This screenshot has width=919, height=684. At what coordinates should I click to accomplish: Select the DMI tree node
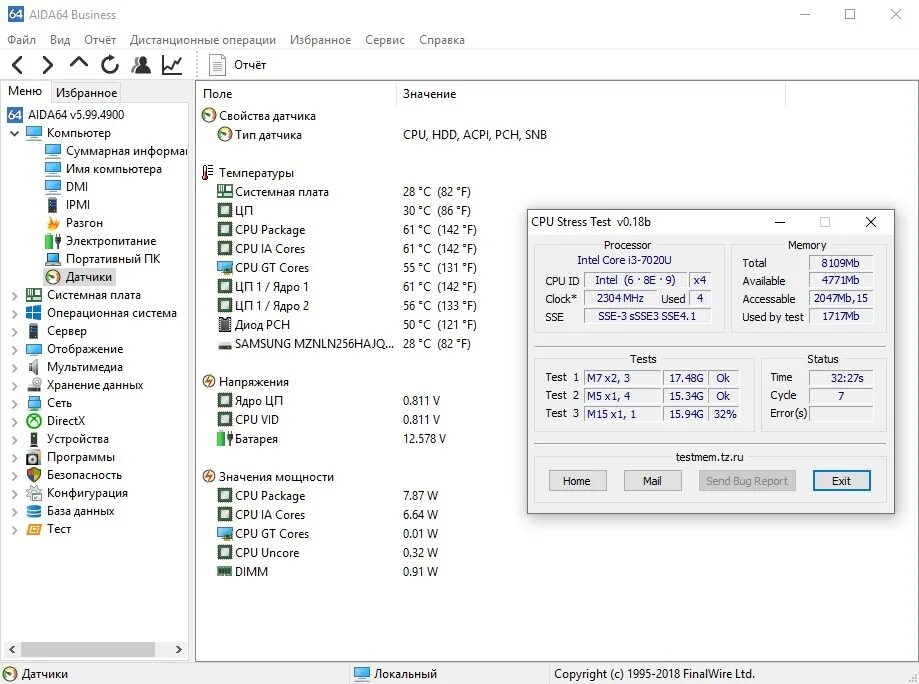coord(77,186)
